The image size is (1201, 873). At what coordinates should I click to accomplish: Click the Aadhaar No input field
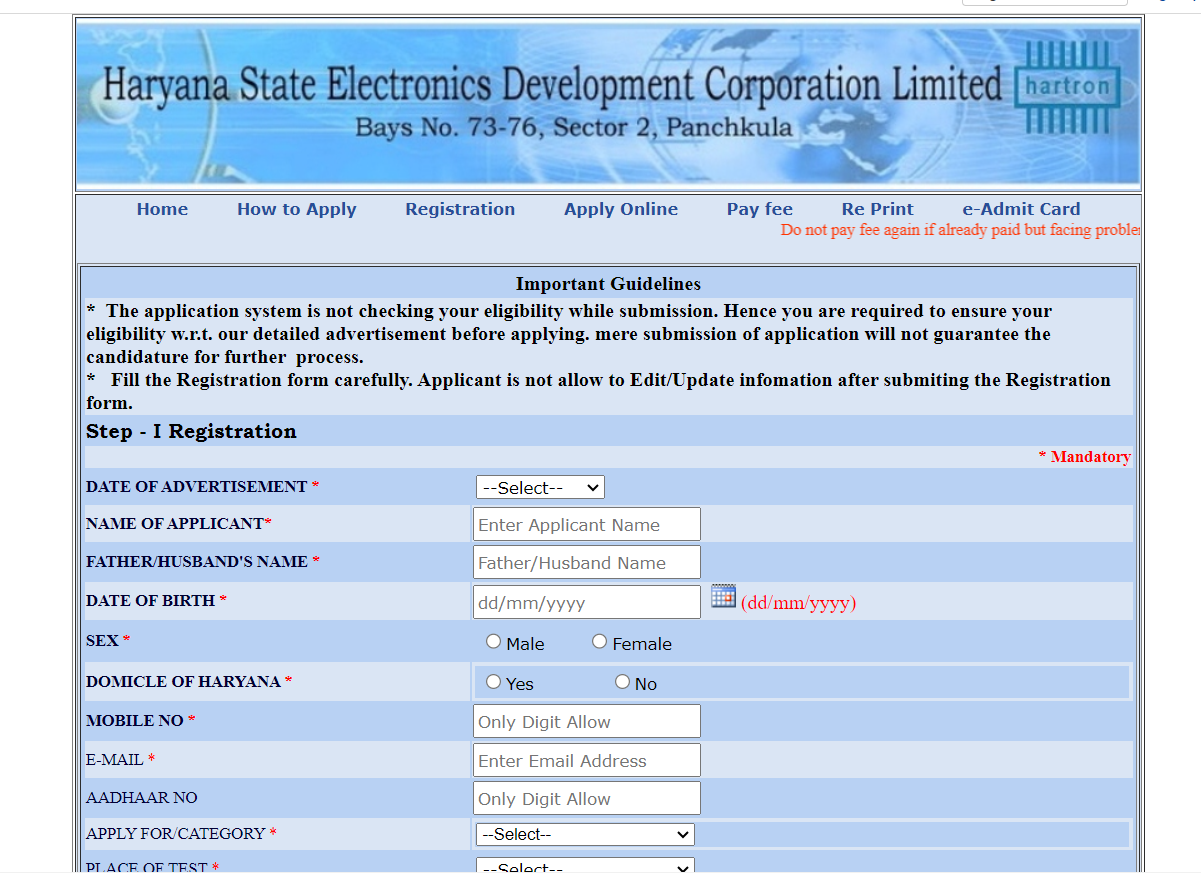coord(587,798)
